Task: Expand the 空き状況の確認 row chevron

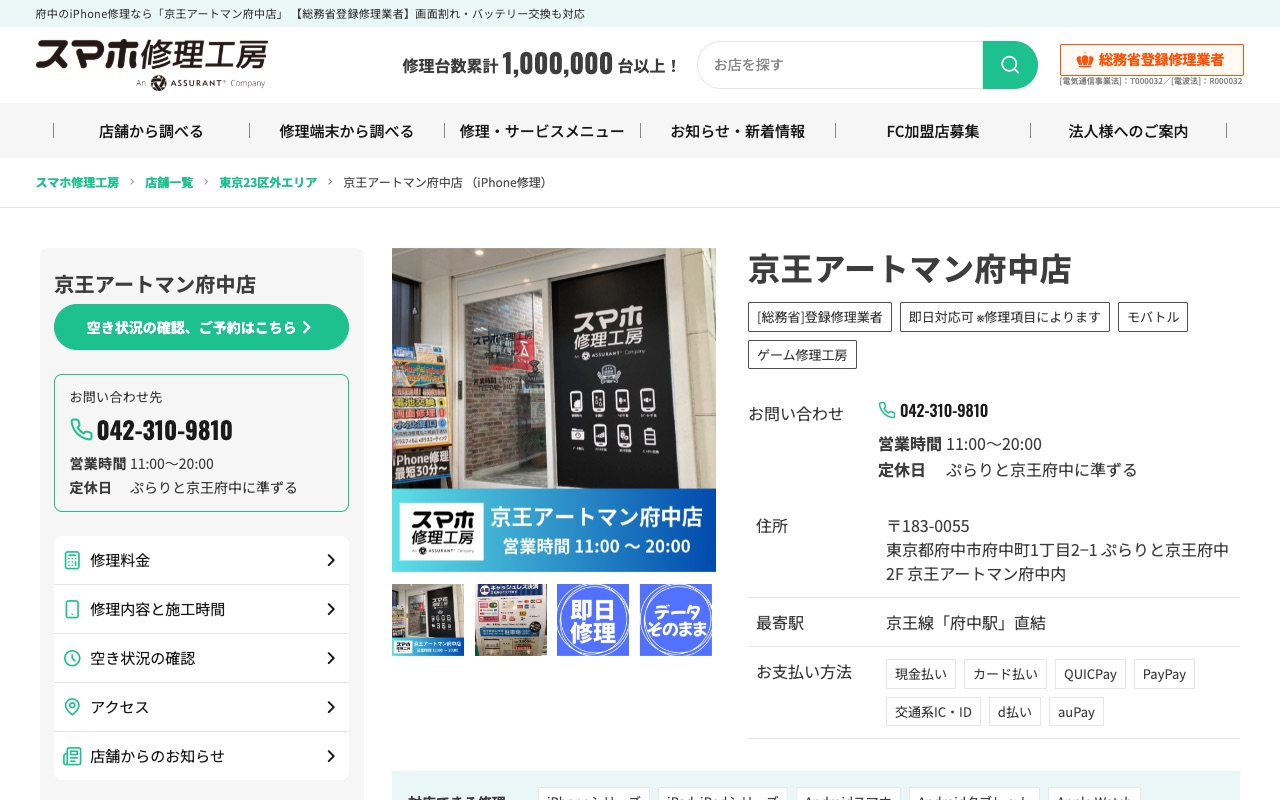Action: pyautogui.click(x=331, y=658)
